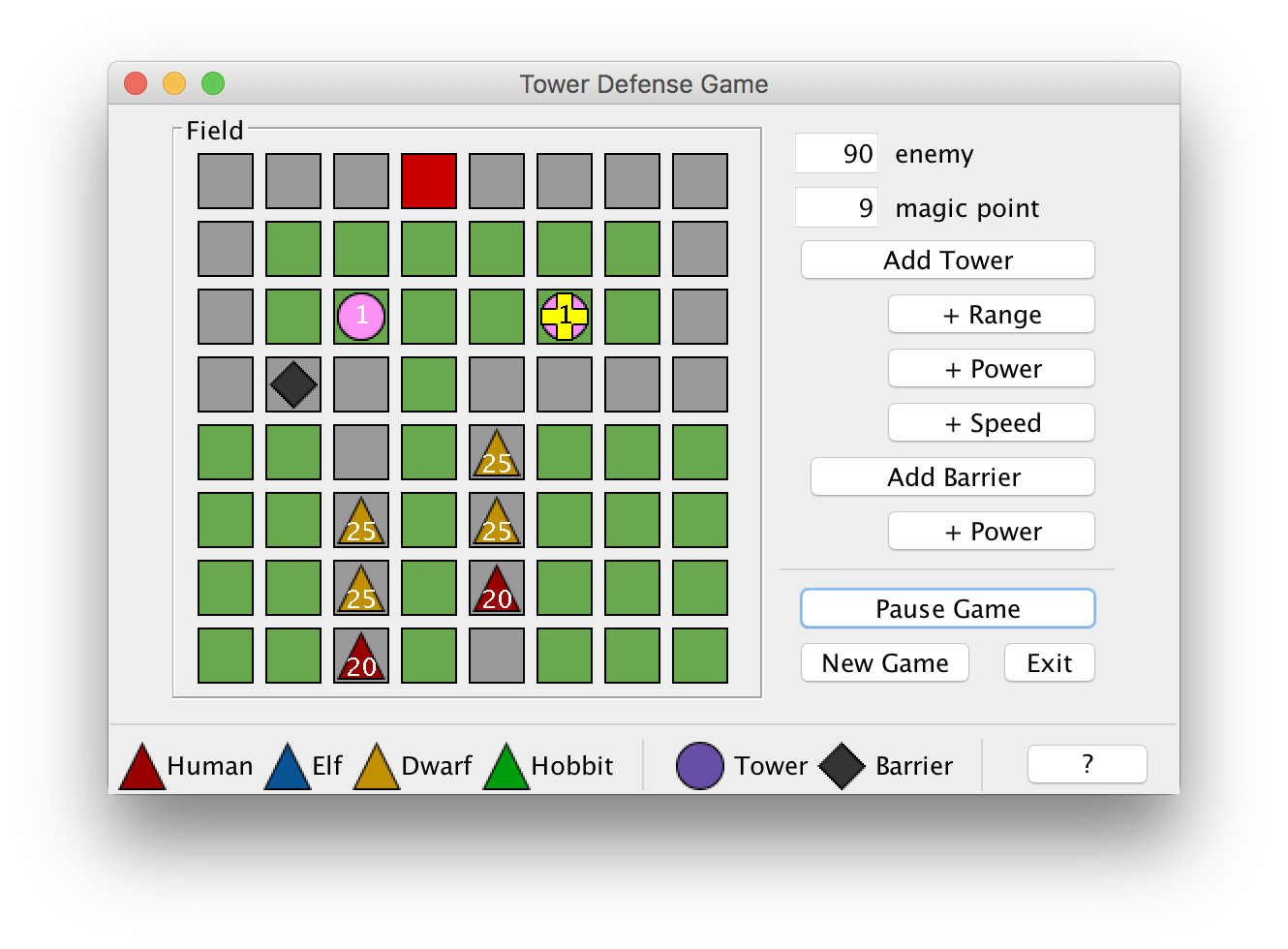This screenshot has width=1288, height=949.
Task: Boost tower speed with + Speed
Action: tap(991, 422)
